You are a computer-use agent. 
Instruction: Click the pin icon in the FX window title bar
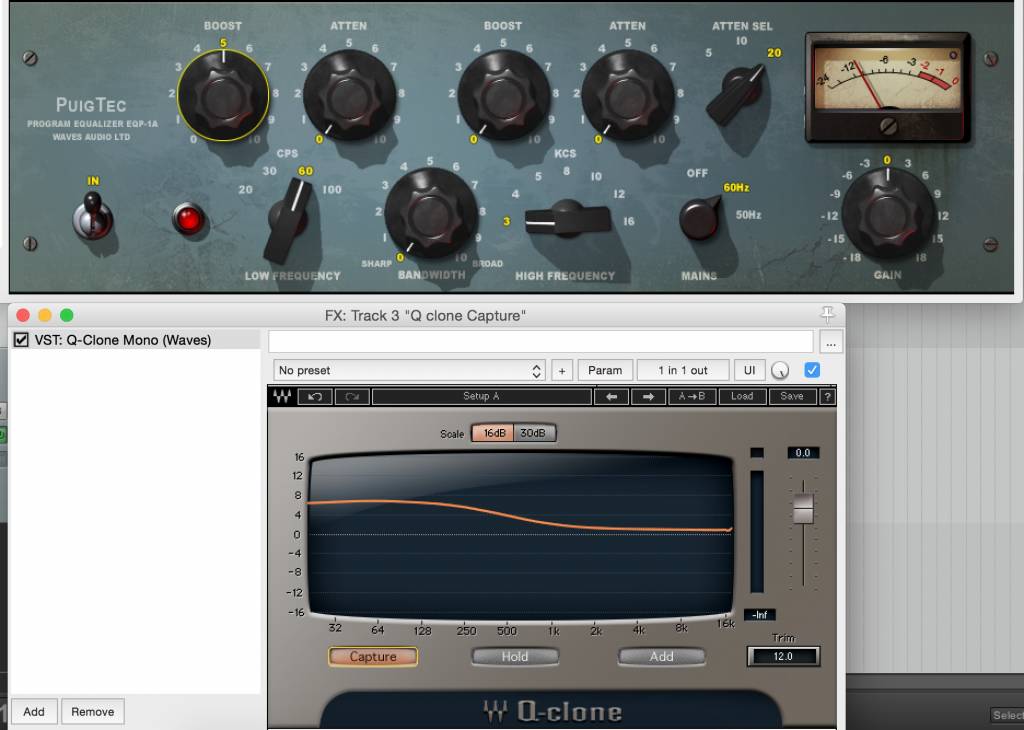pyautogui.click(x=827, y=315)
